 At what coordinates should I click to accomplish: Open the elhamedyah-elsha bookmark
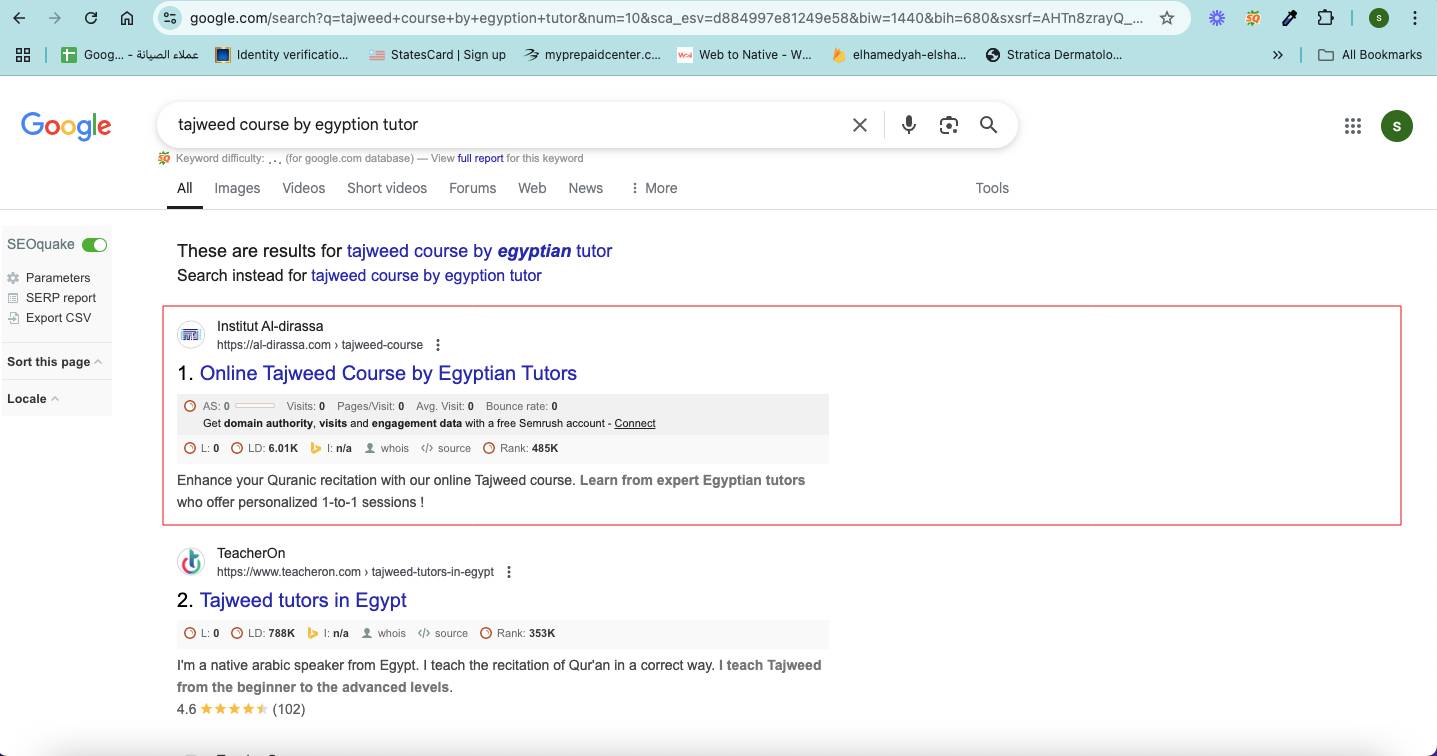pos(899,55)
